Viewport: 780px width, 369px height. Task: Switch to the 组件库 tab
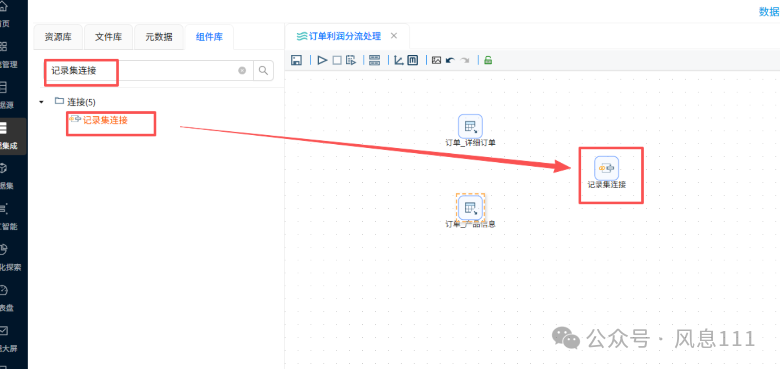[209, 37]
